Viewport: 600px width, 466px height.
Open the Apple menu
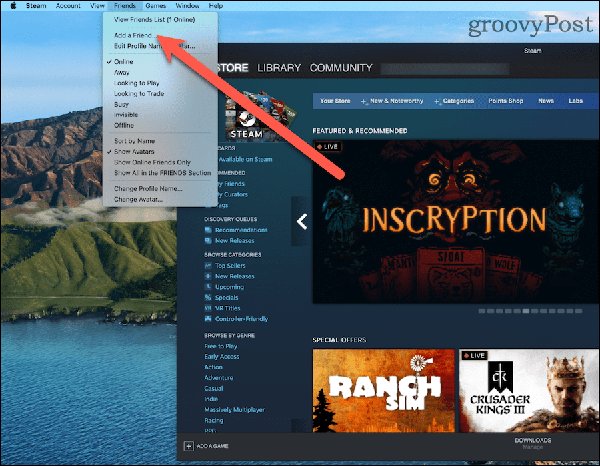pyautogui.click(x=13, y=6)
